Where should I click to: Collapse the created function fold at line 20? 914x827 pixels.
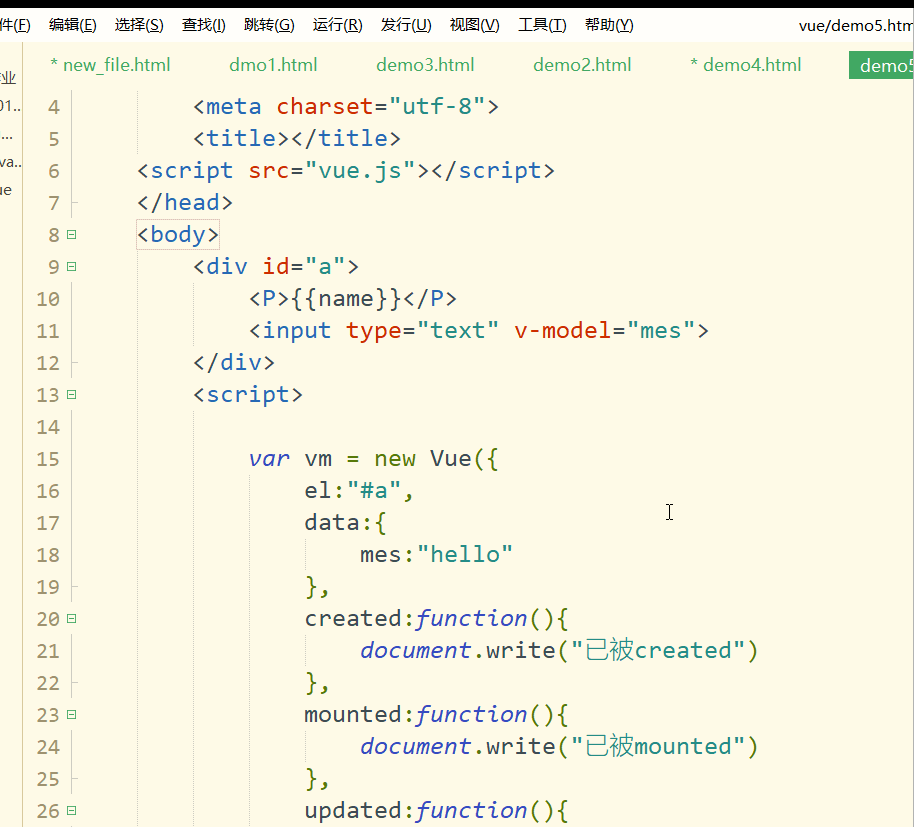coord(72,618)
